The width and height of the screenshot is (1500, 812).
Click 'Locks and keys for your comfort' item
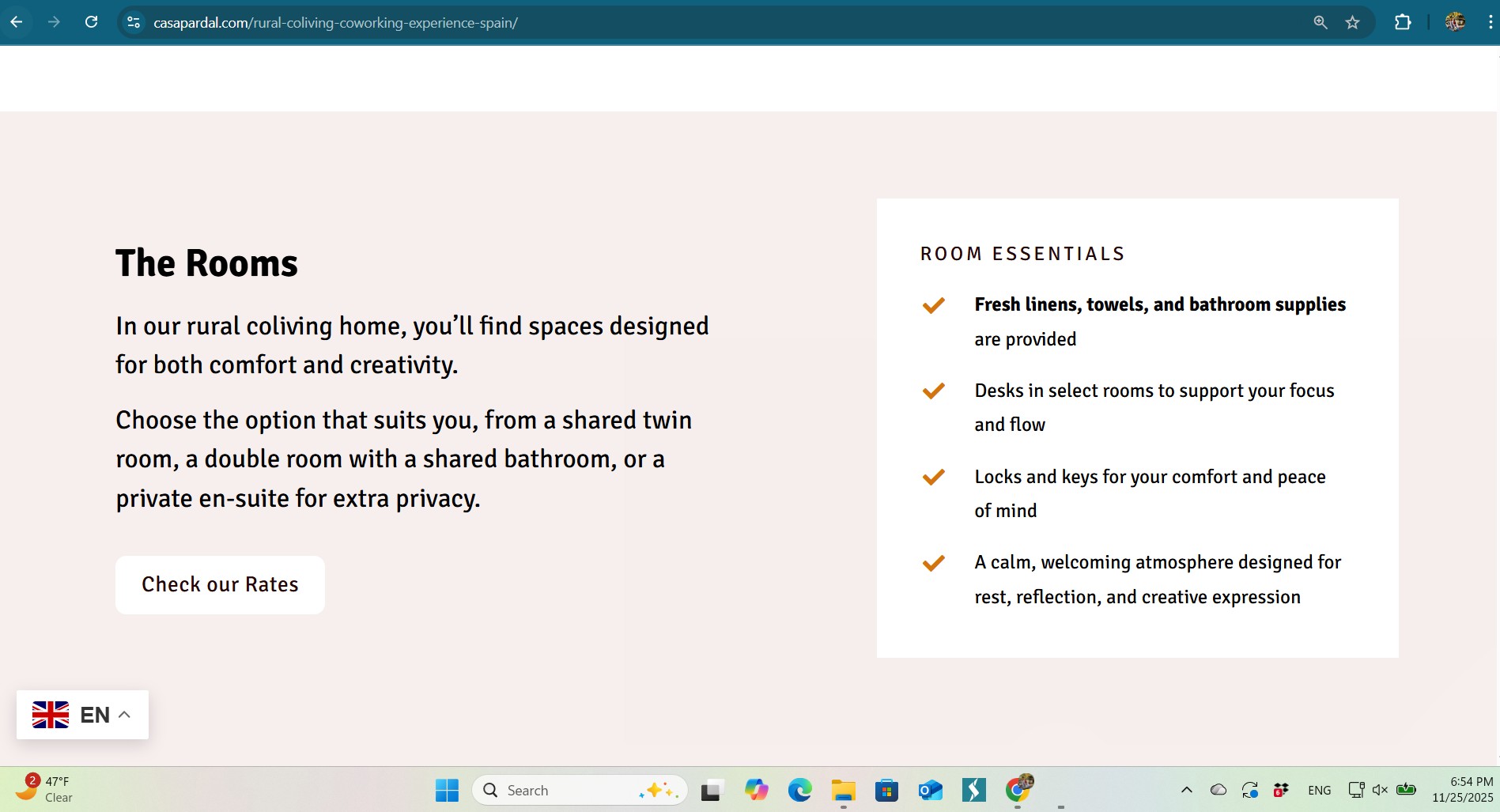pos(1150,493)
